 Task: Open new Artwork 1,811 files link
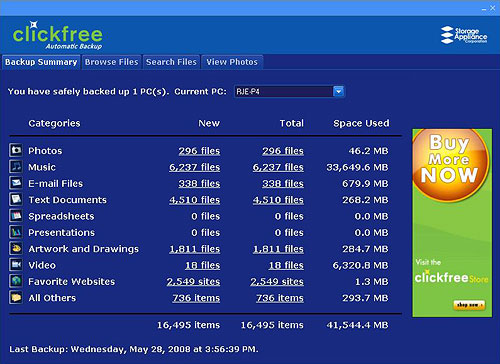195,249
